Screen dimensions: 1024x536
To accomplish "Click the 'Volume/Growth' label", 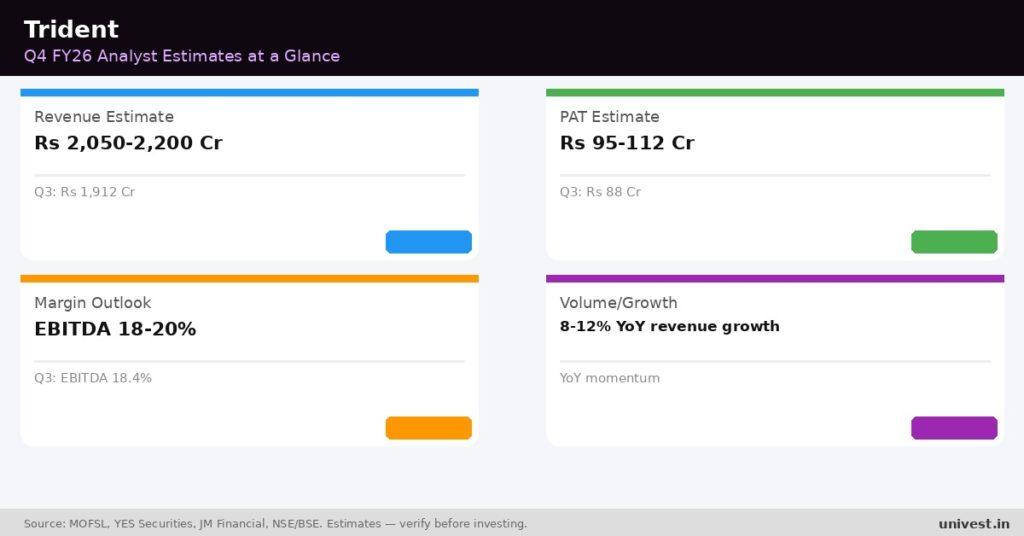I will point(618,303).
